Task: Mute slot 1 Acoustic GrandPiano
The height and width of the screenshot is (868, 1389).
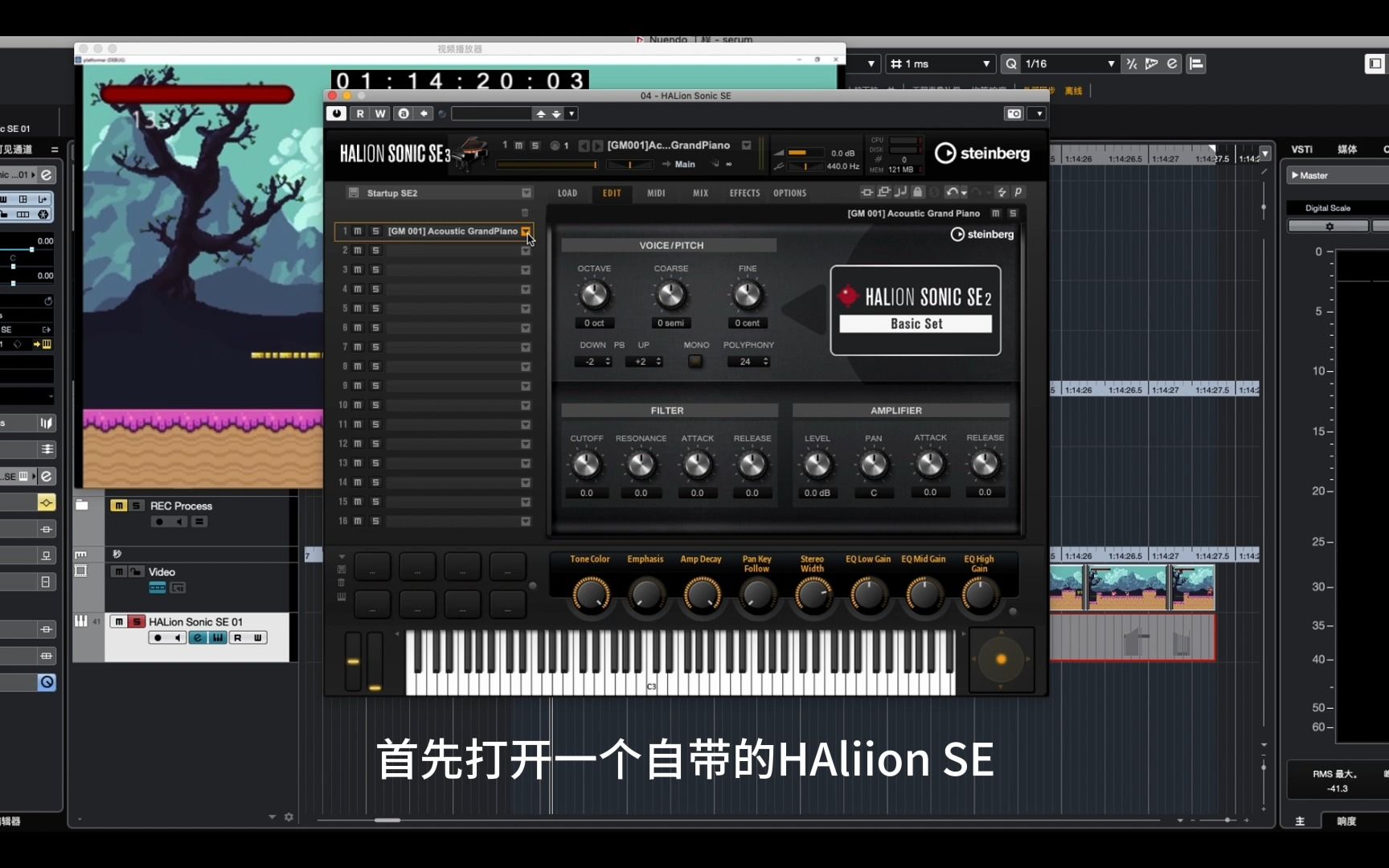Action: [x=358, y=231]
